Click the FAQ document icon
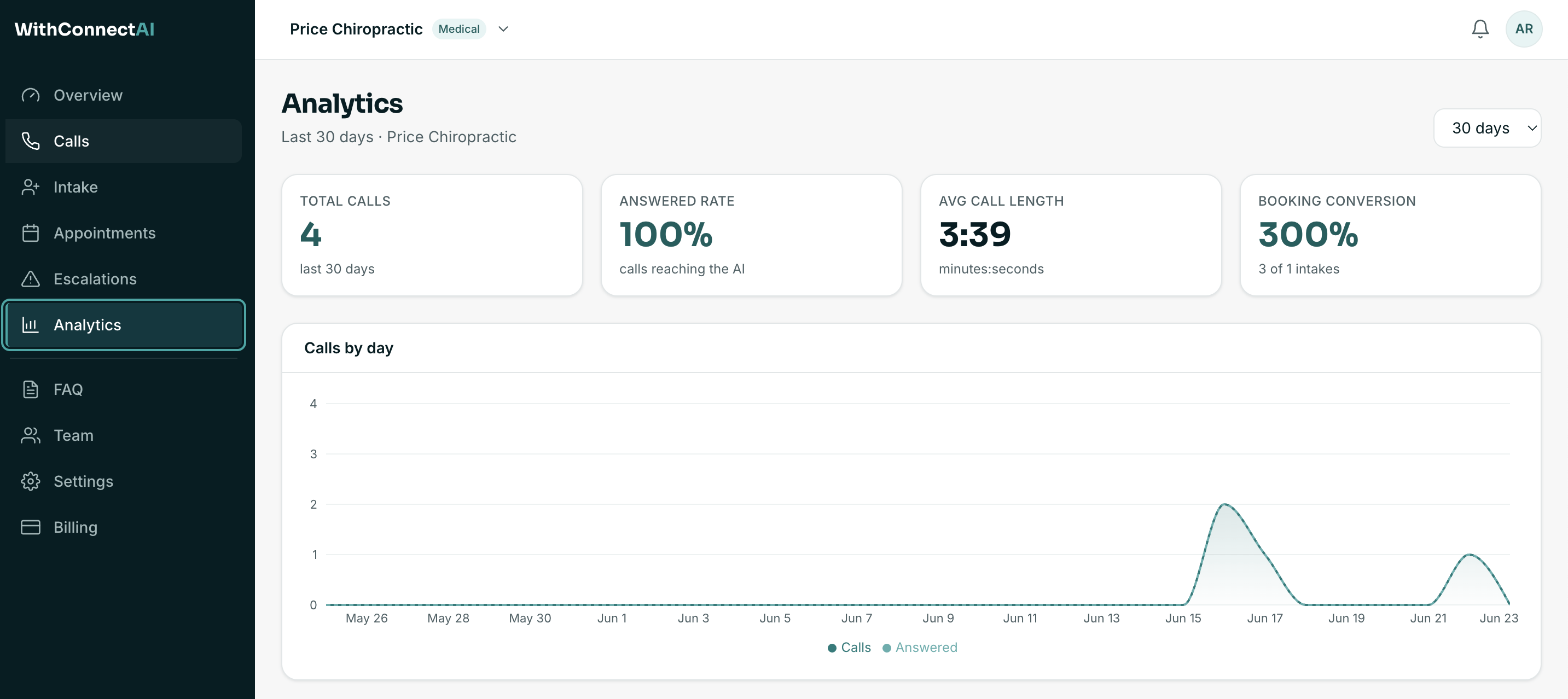Image resolution: width=1568 pixels, height=699 pixels. pyautogui.click(x=31, y=389)
